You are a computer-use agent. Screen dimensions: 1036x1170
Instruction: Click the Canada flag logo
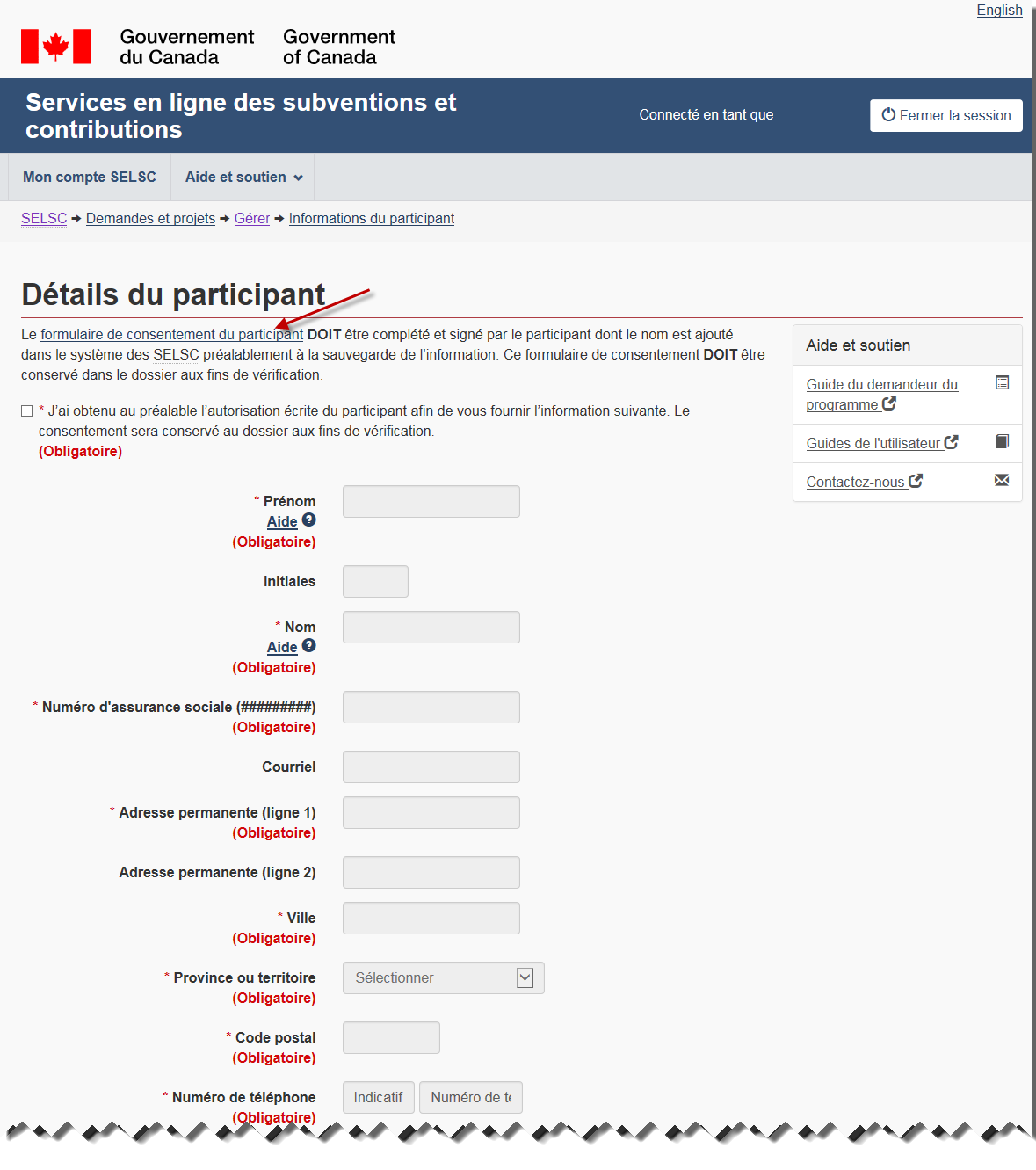point(55,47)
